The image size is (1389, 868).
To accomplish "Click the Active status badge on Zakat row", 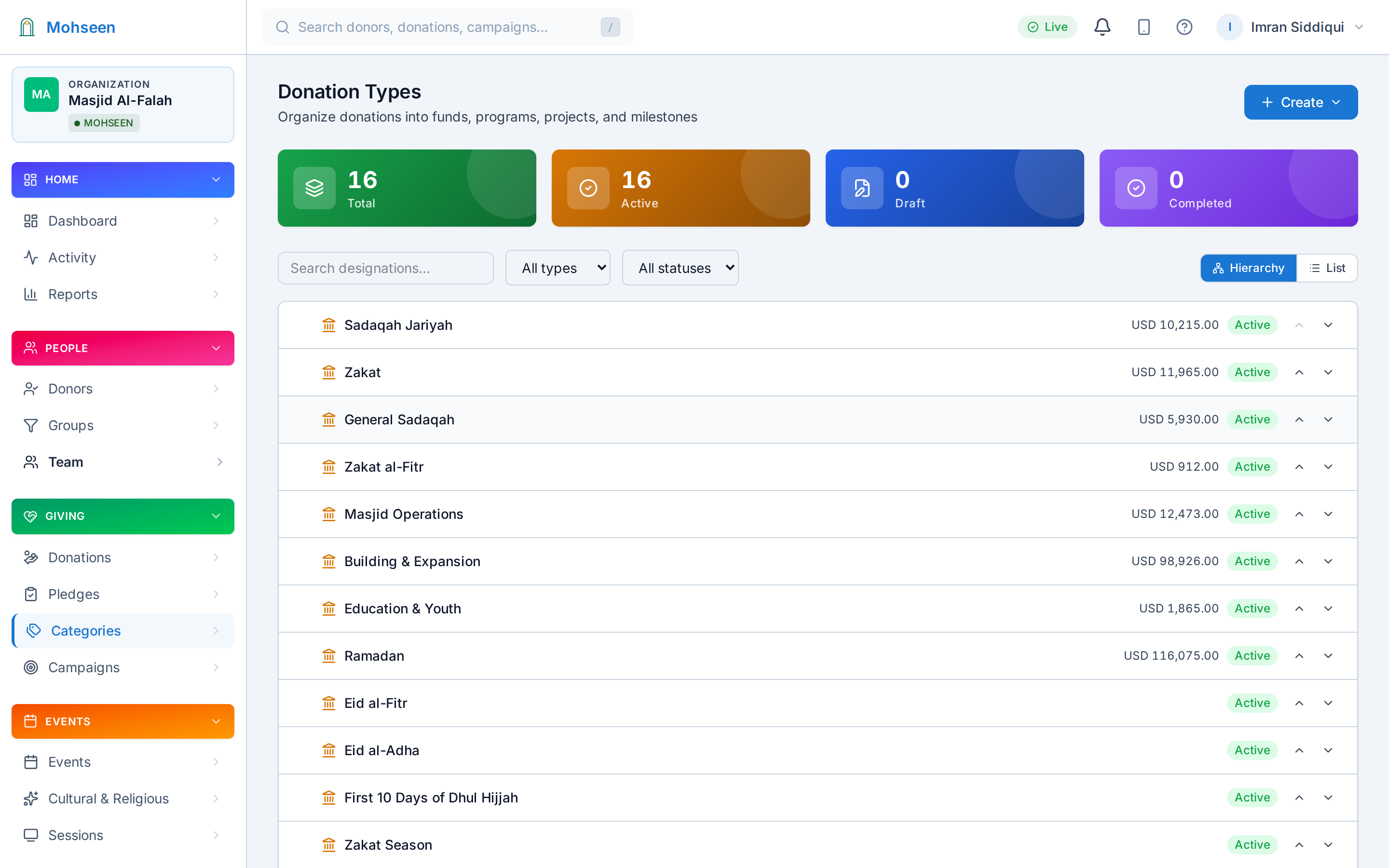I will [1252, 372].
